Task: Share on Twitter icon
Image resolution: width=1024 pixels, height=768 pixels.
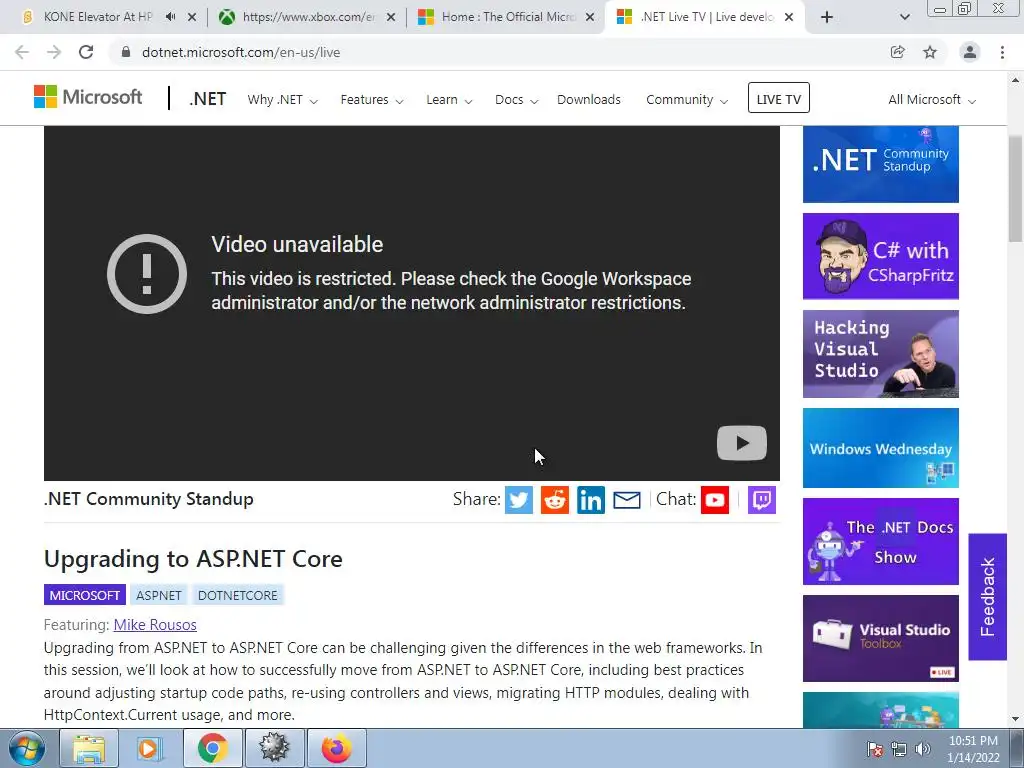Action: 519,500
